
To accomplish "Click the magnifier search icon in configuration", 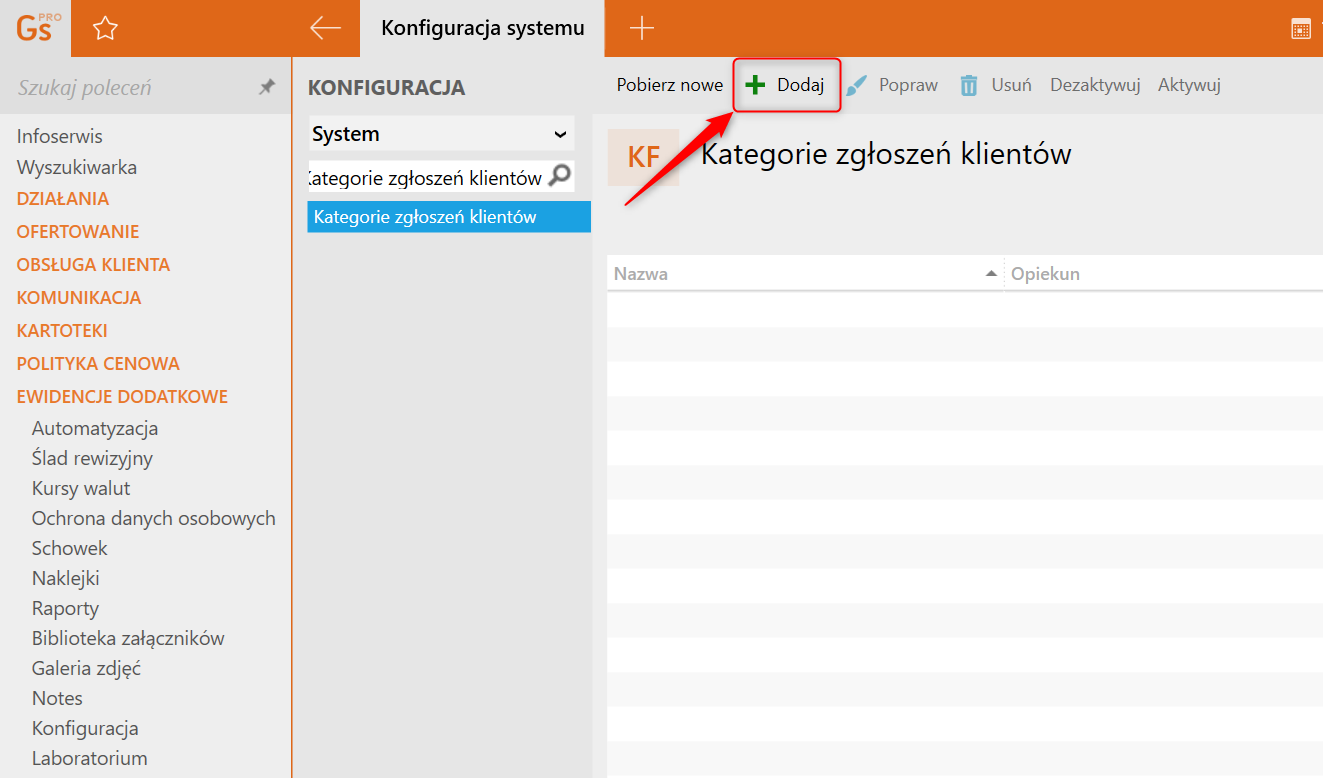I will pyautogui.click(x=560, y=176).
